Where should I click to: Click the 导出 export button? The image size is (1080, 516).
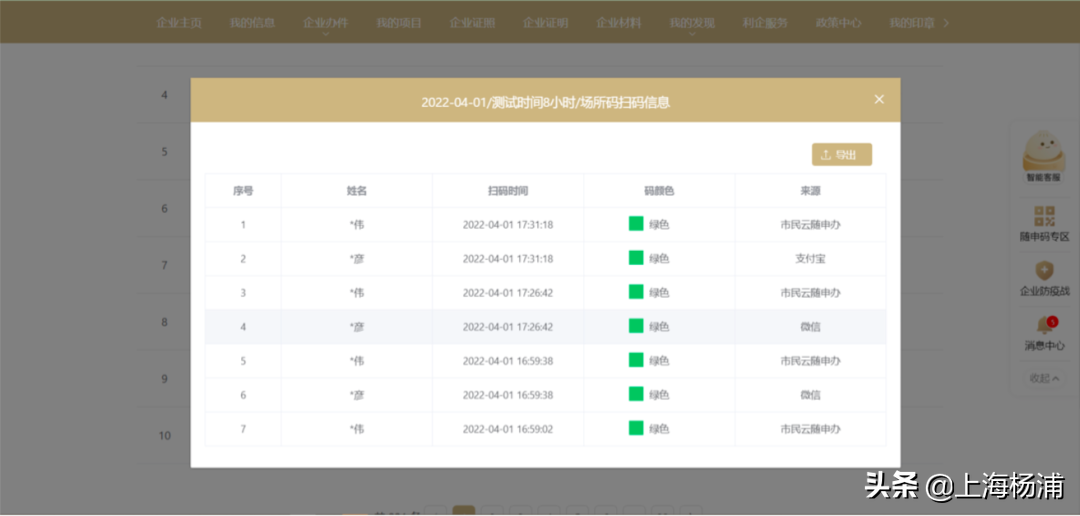coord(842,155)
